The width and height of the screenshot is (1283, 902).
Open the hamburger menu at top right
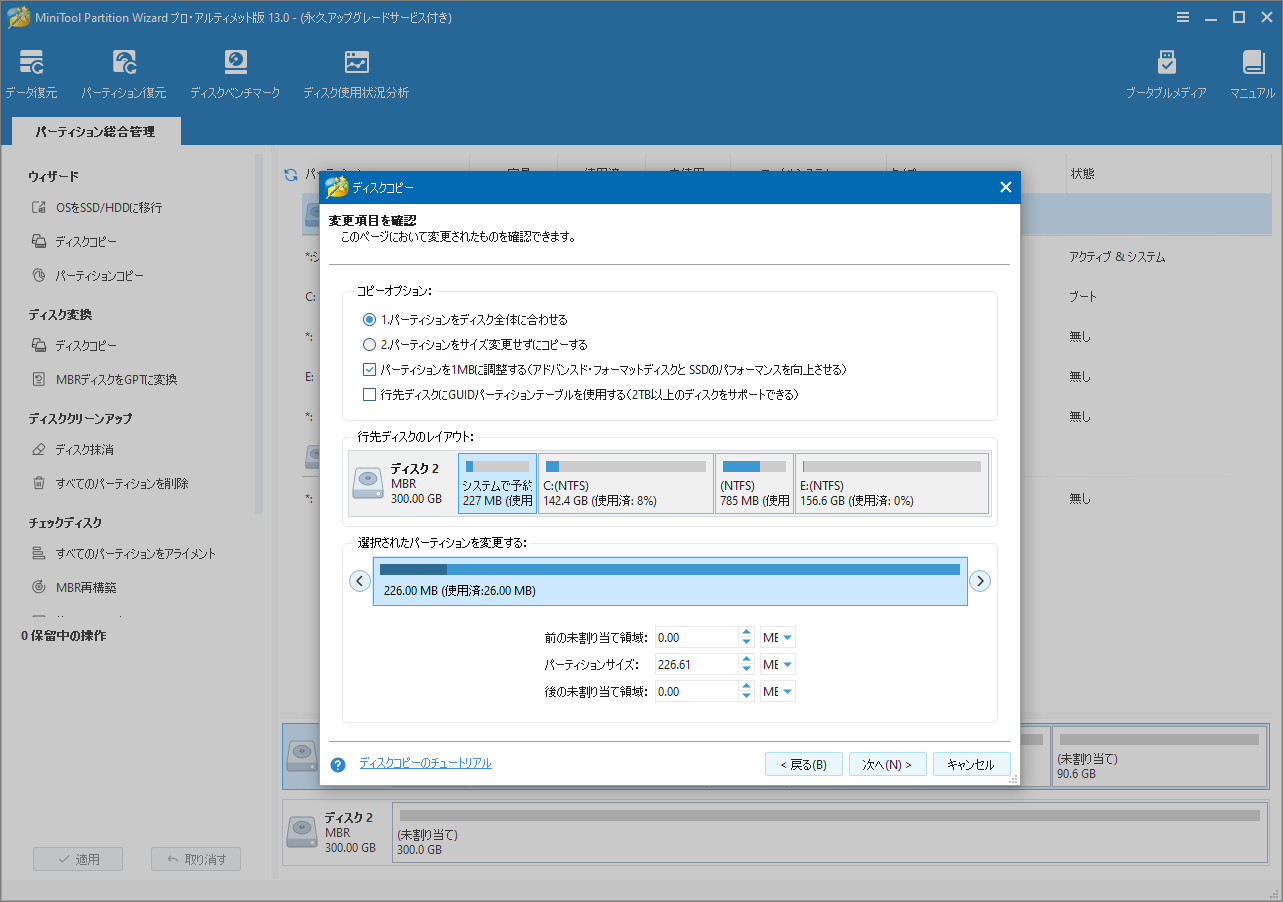pyautogui.click(x=1182, y=16)
